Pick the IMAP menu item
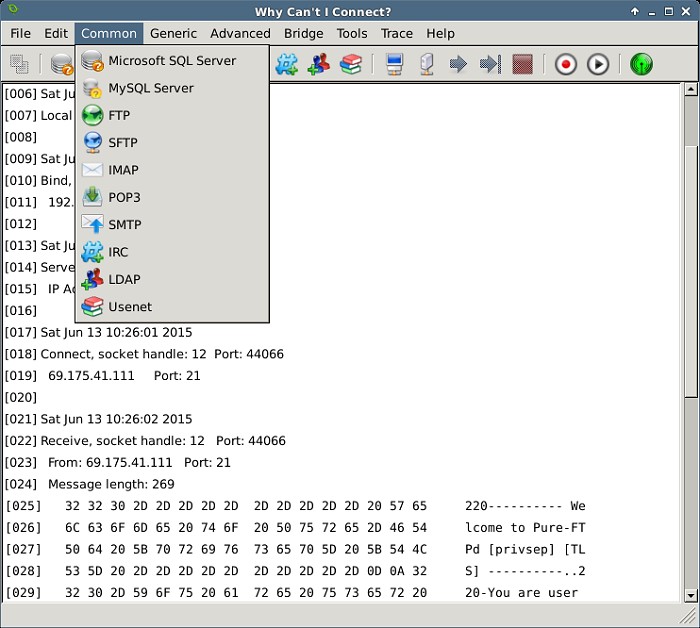 click(123, 170)
